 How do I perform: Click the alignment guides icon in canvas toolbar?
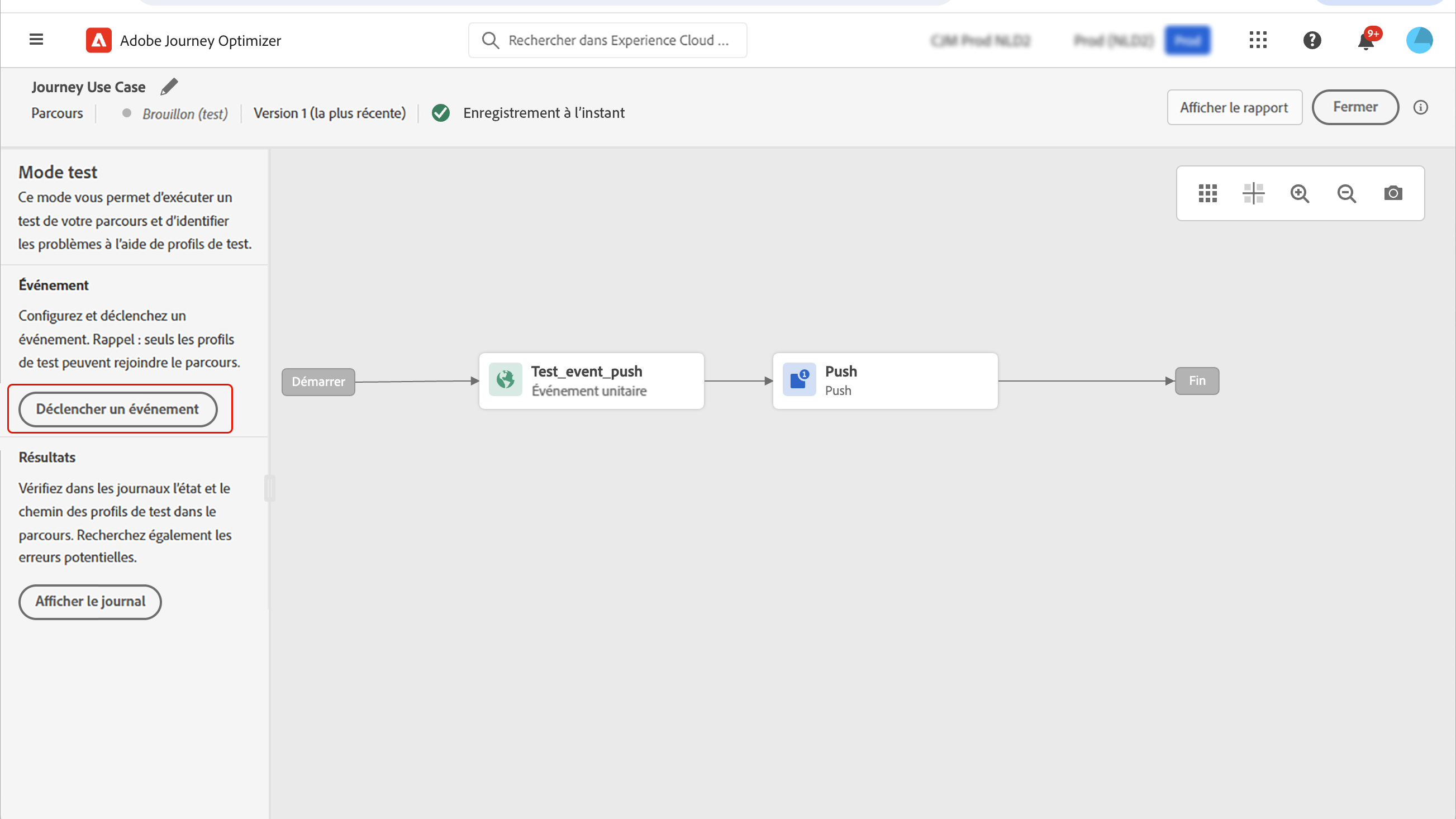1253,193
